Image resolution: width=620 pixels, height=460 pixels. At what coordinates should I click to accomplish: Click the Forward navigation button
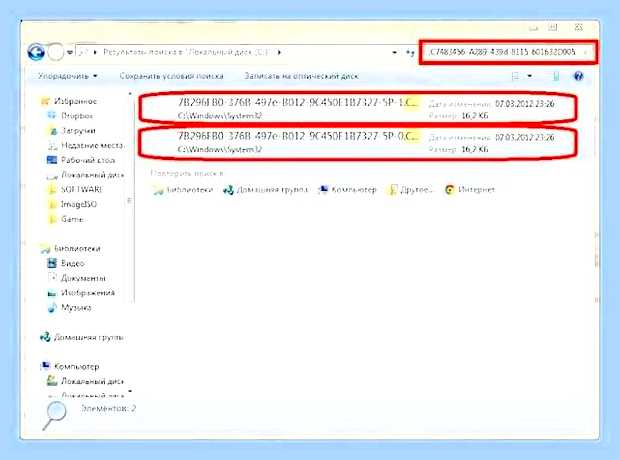point(55,52)
